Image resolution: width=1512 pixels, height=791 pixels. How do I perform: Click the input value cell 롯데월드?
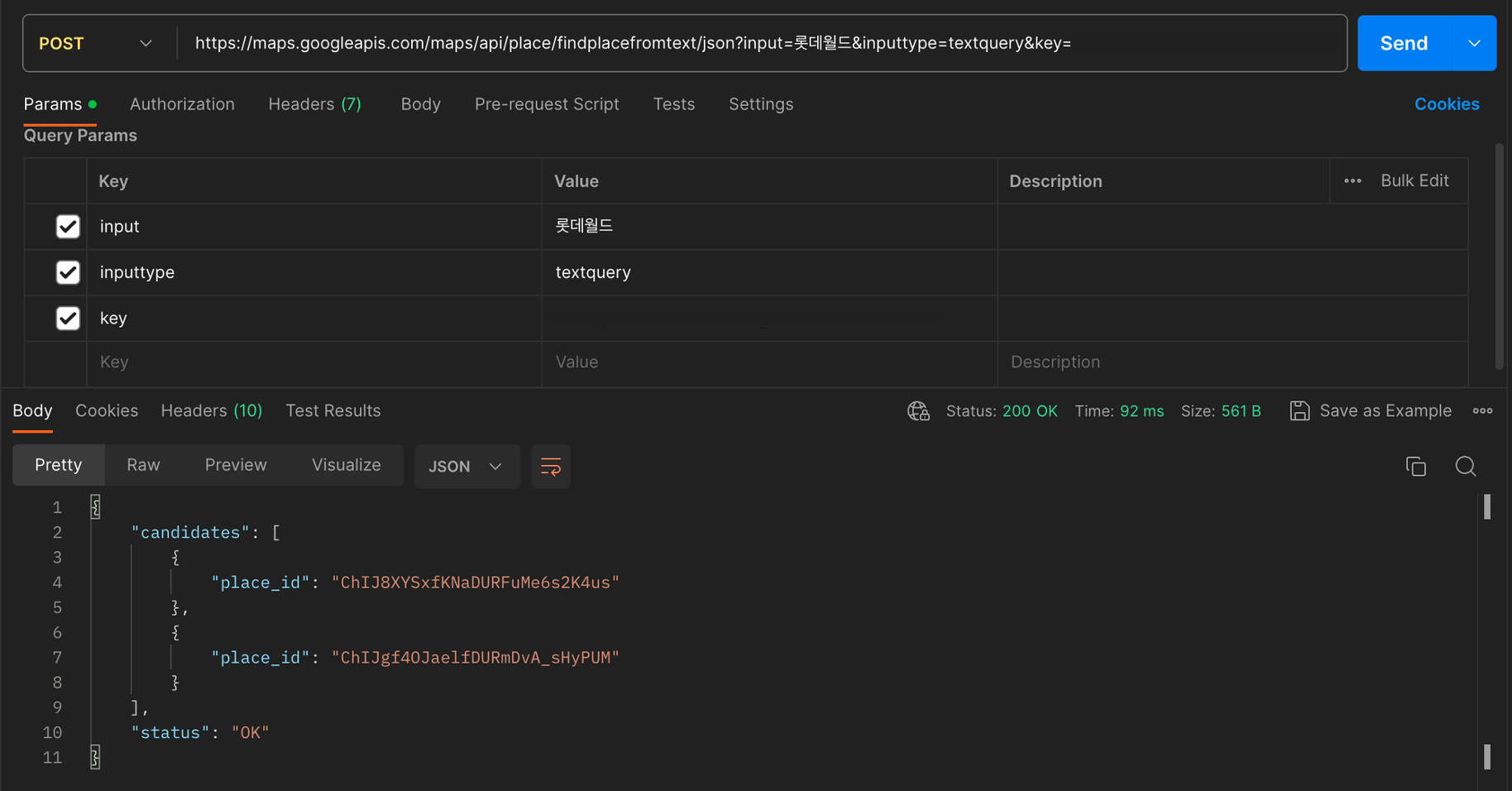769,227
